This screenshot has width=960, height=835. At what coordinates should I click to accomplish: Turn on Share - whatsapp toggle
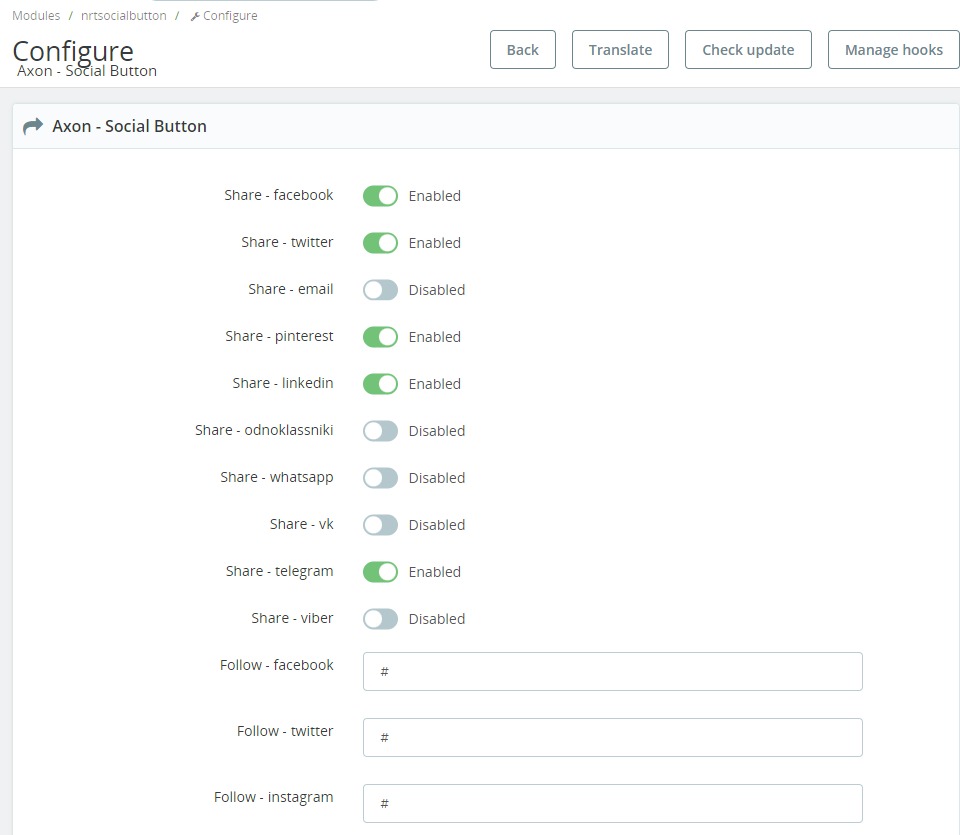point(380,478)
